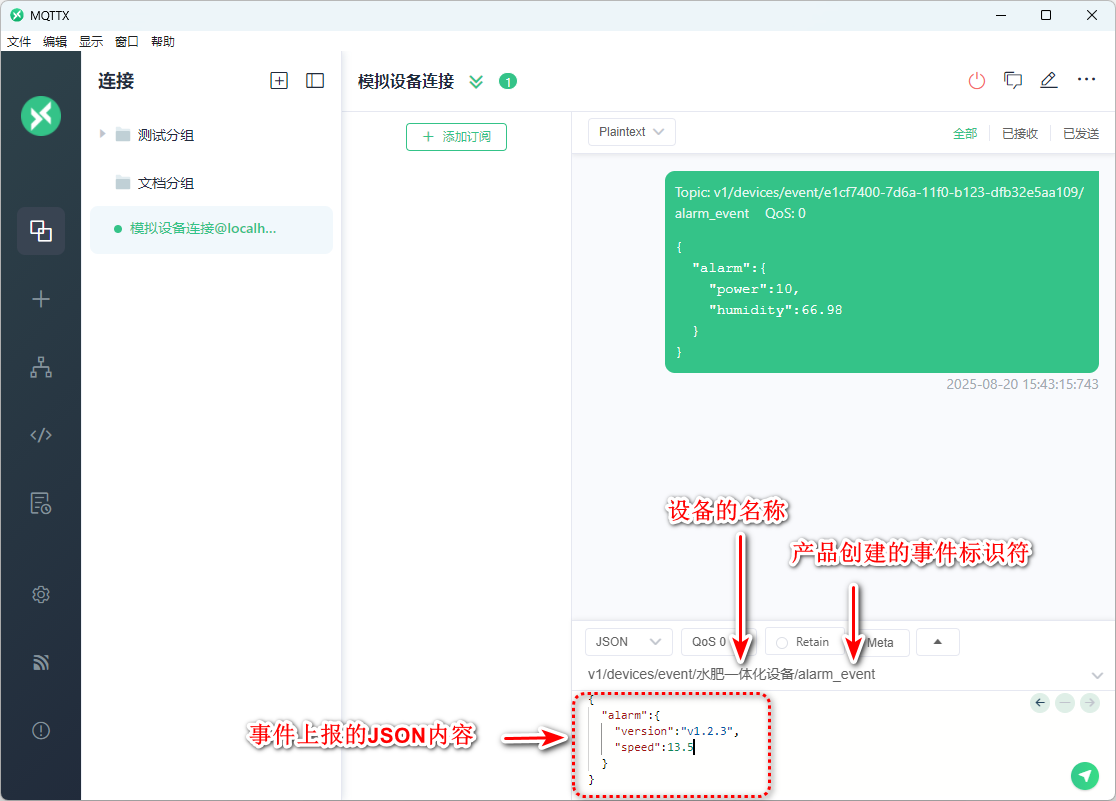1116x801 pixels.
Task: Open the 帮助 menu
Action: (x=163, y=42)
